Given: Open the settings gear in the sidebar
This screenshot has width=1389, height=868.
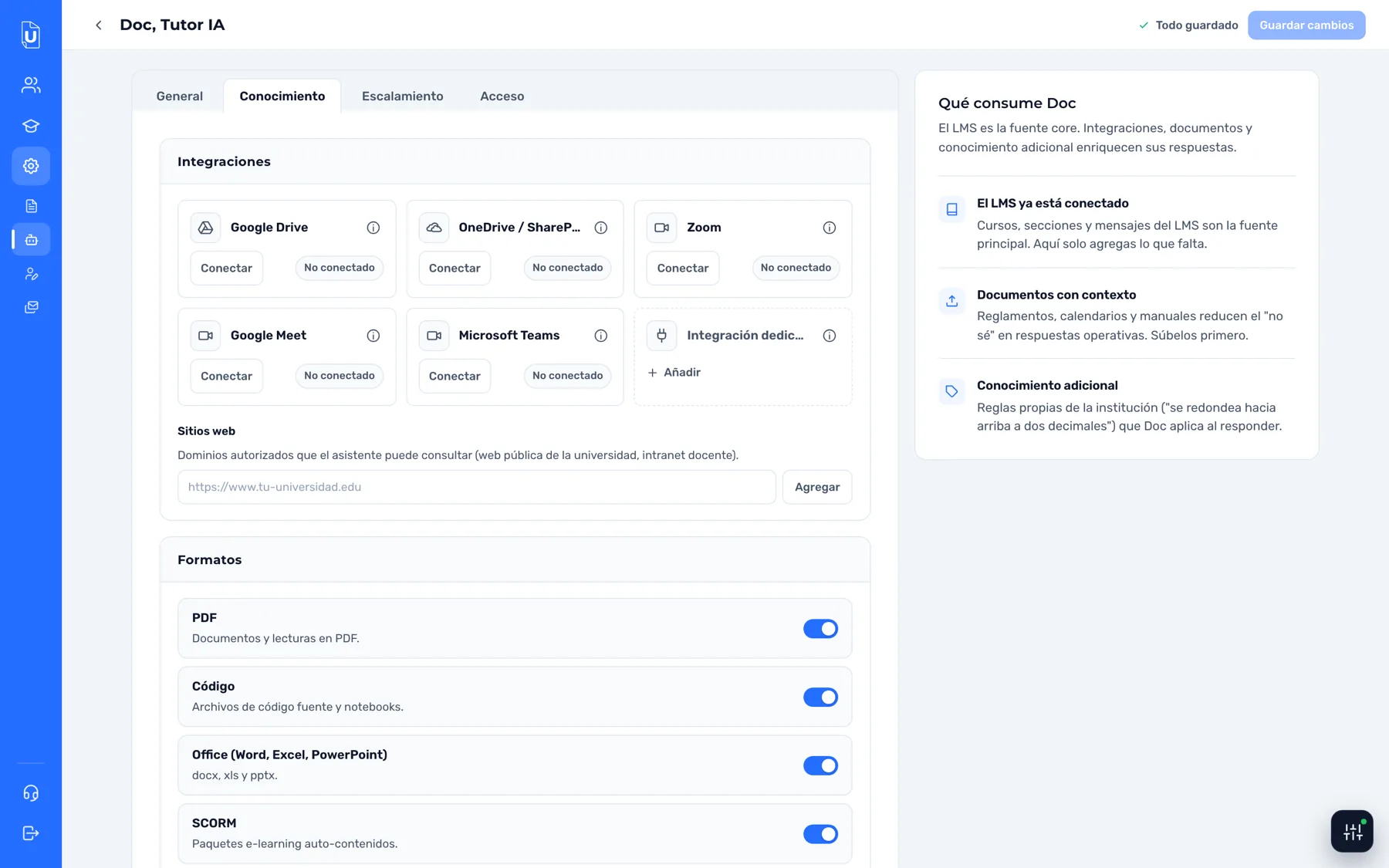Looking at the screenshot, I should point(31,166).
